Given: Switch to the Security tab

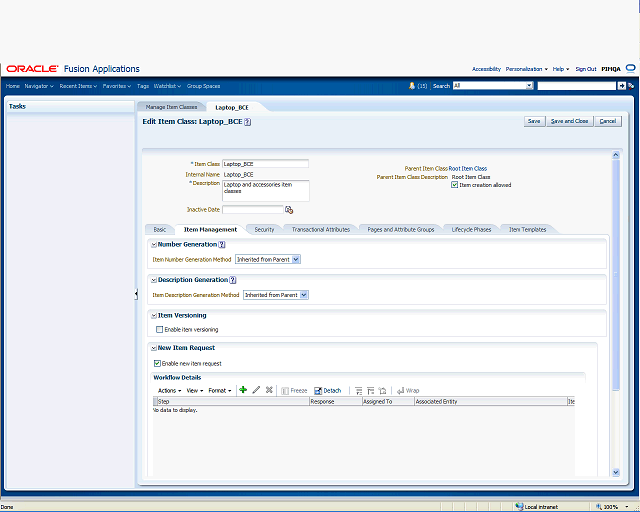Looking at the screenshot, I should point(264,229).
